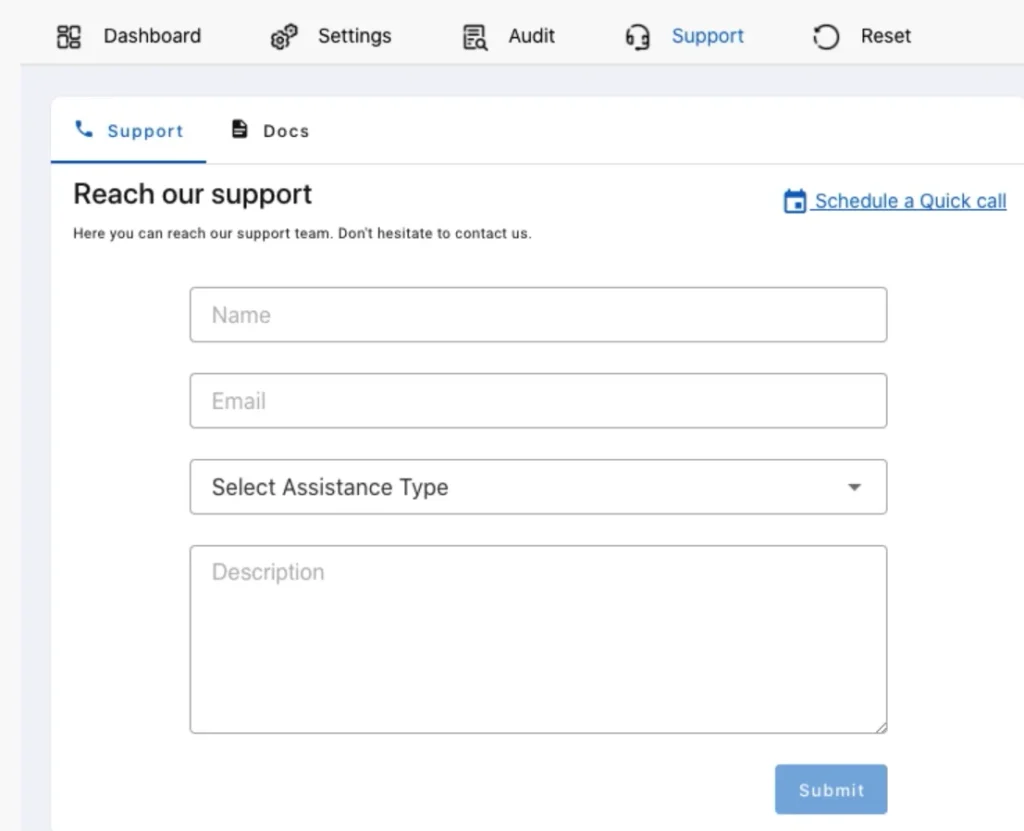Click the assistance type dropdown arrow
The width and height of the screenshot is (1024, 831).
tap(855, 487)
